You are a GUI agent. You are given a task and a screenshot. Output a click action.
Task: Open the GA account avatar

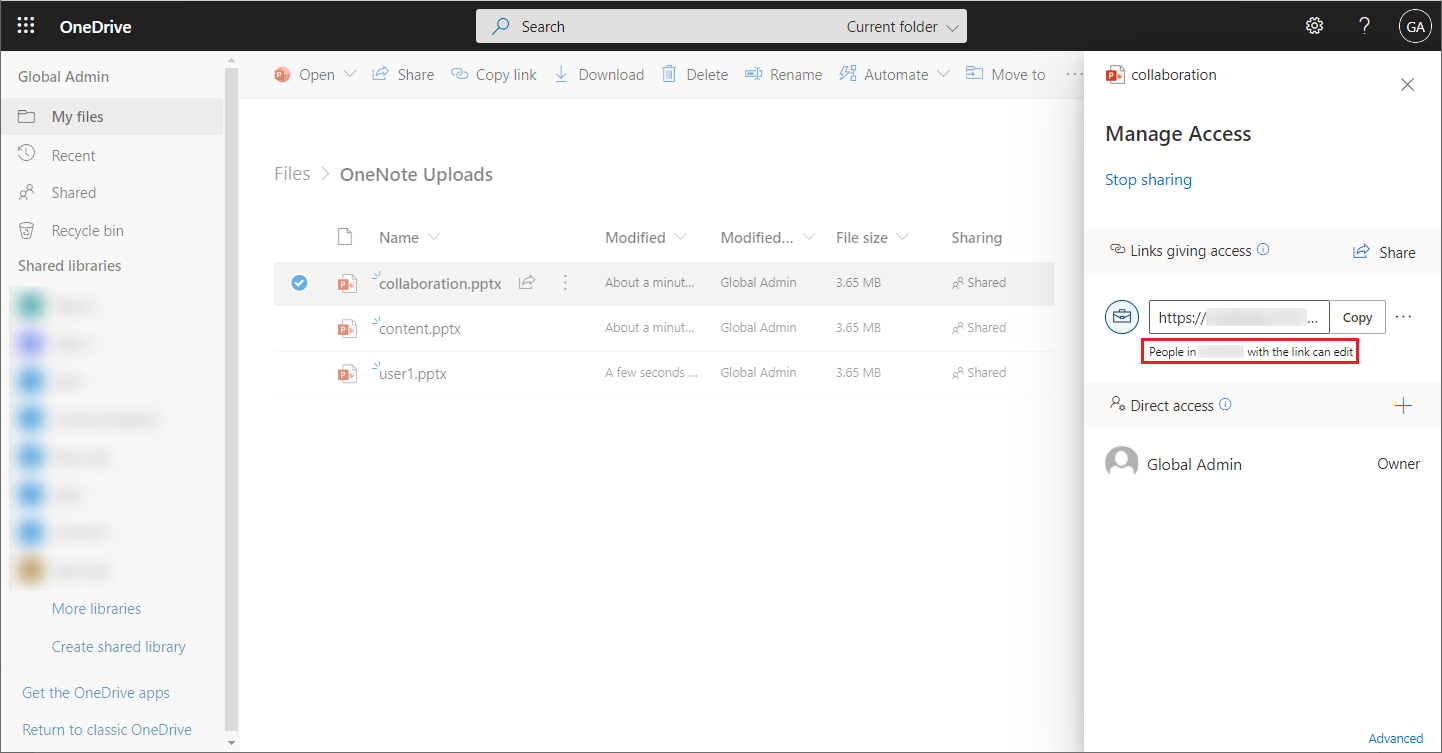click(x=1415, y=27)
